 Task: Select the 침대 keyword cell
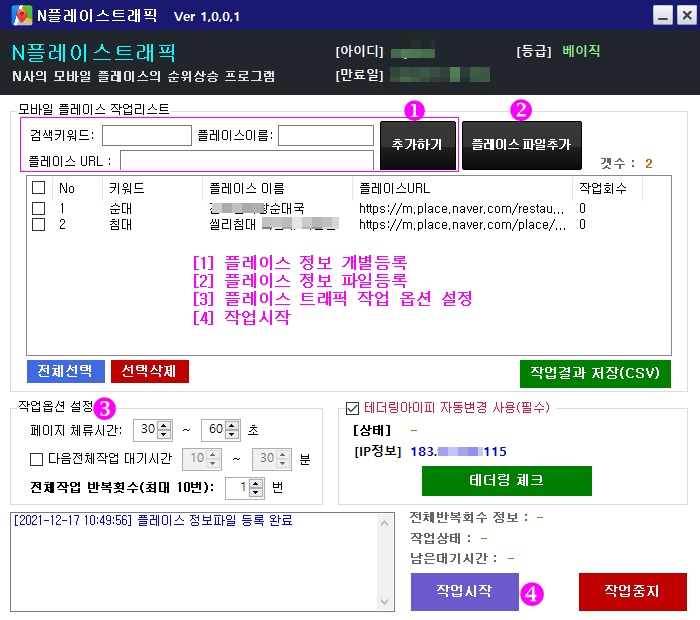click(x=121, y=225)
